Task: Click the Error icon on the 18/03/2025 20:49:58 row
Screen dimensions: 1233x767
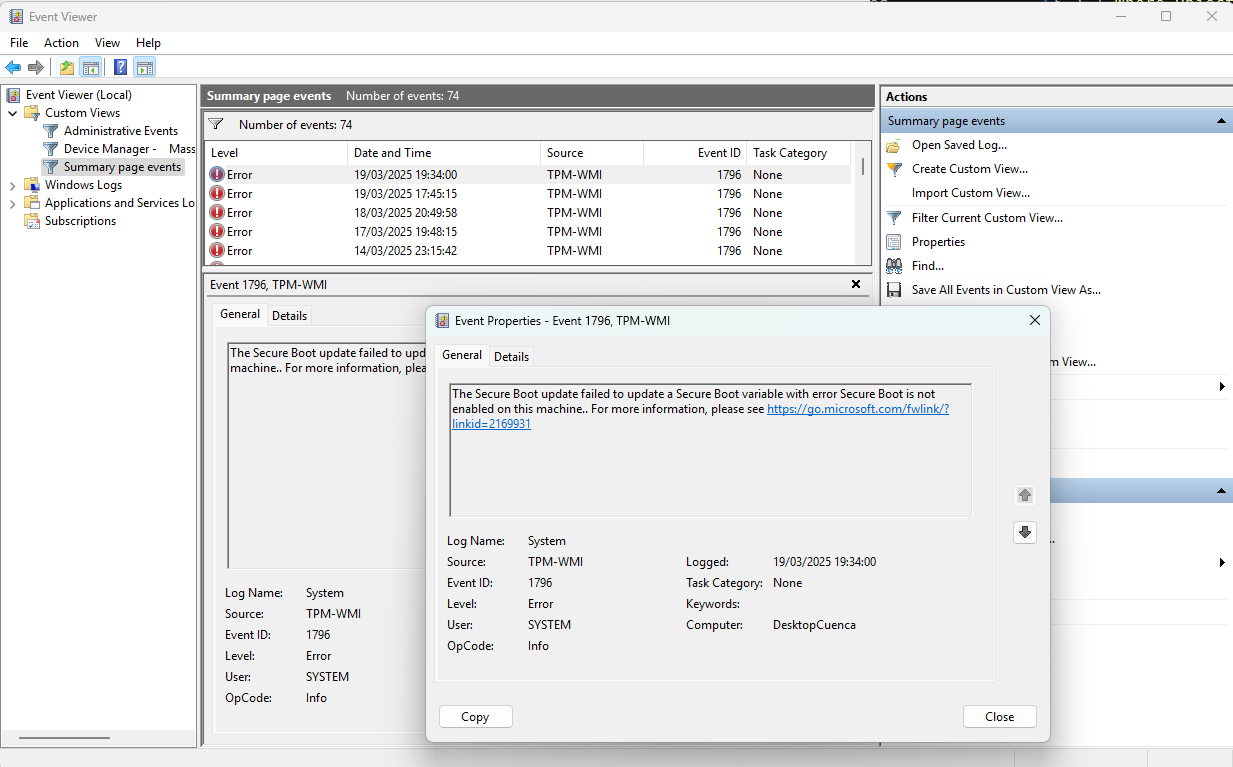Action: [x=217, y=212]
